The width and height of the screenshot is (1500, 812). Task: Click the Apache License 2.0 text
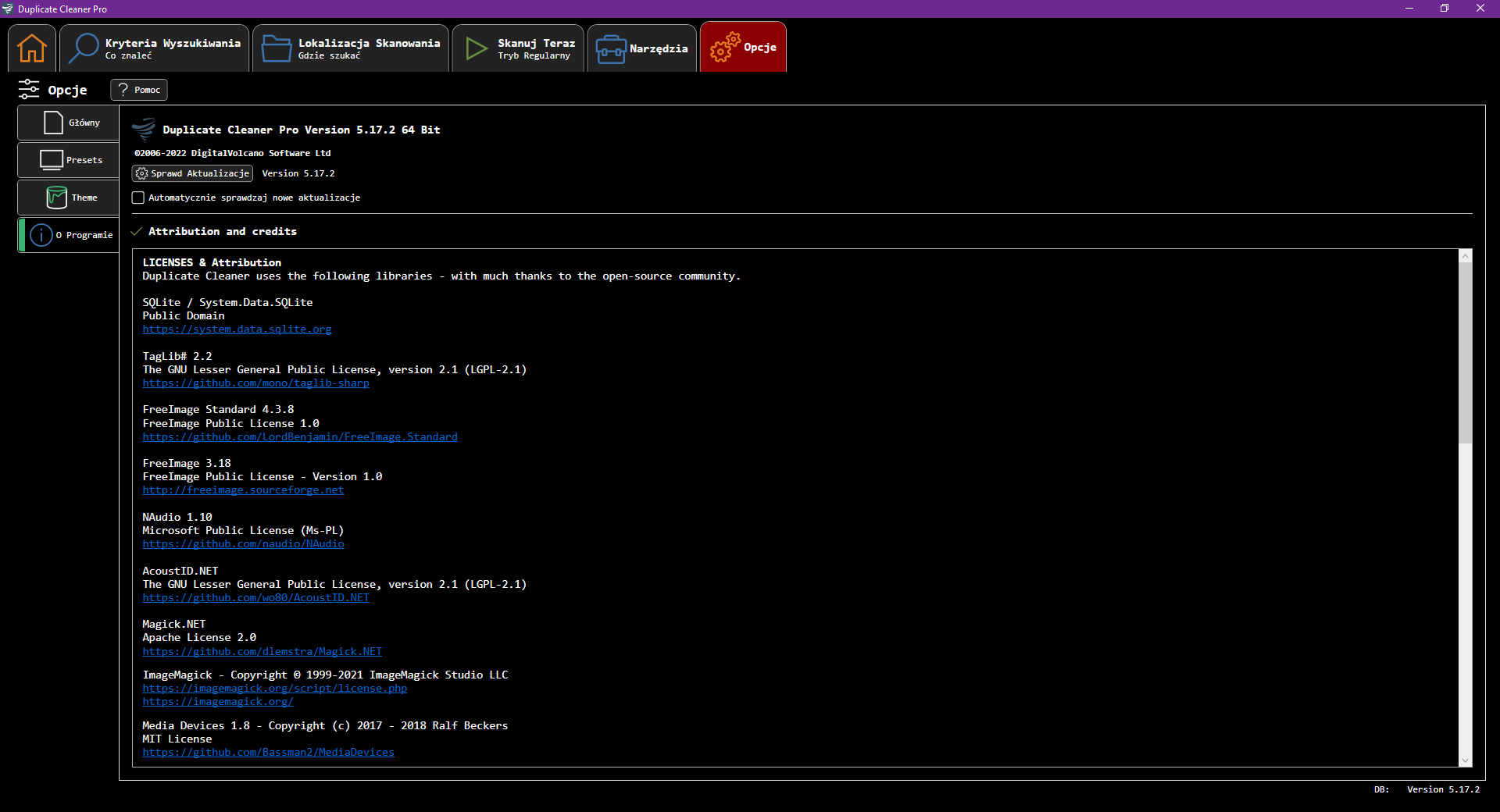(x=199, y=638)
